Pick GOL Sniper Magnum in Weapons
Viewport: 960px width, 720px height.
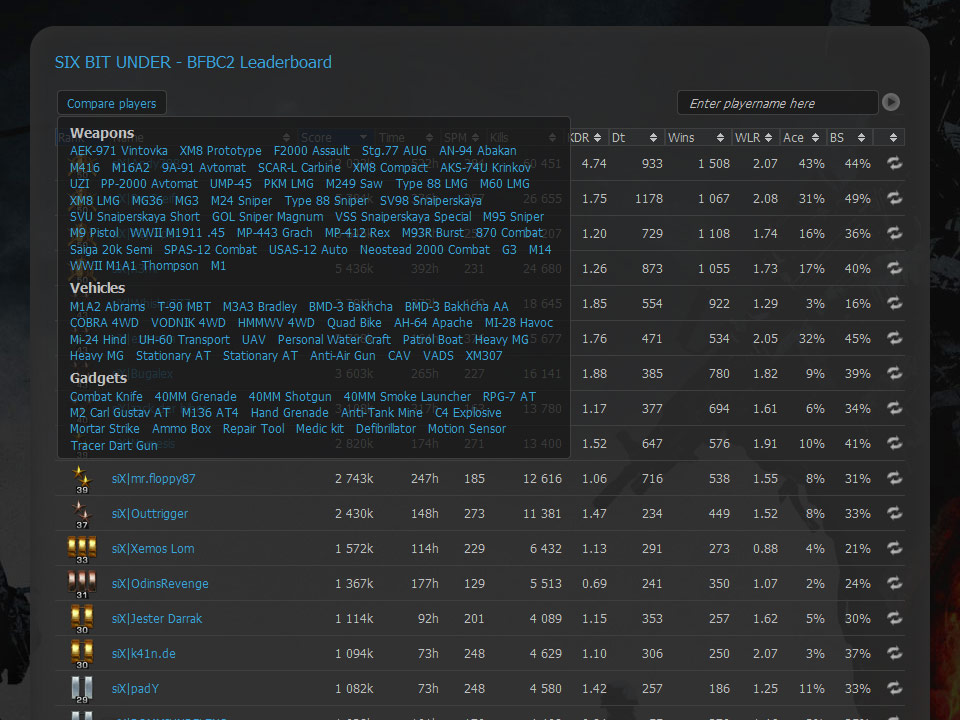268,217
